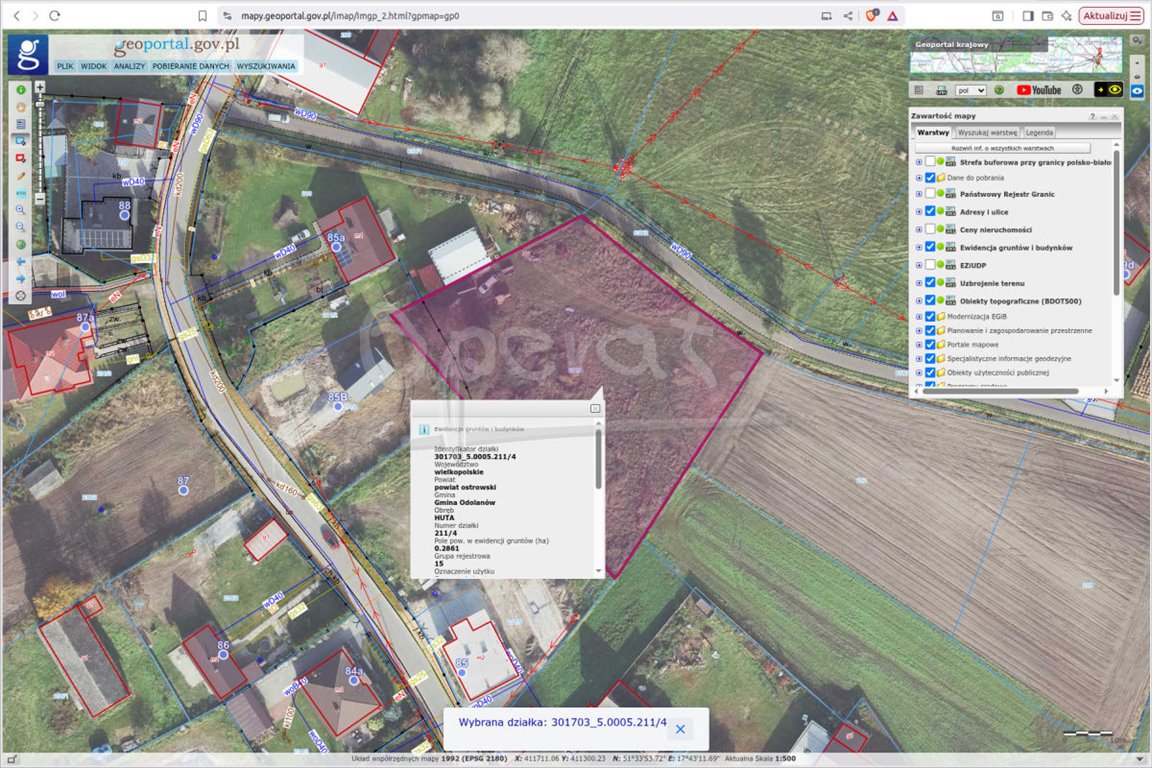The height and width of the screenshot is (768, 1152).
Task: Disable Ewidencja gruntów i budynków layer
Action: tap(930, 247)
